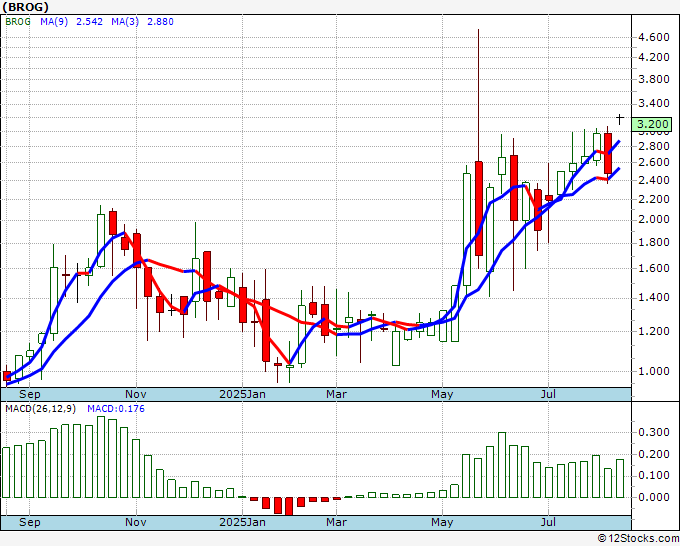Image resolution: width=680 pixels, height=546 pixels.
Task: Click the last green MACD histogram bar
Action: coord(620,478)
